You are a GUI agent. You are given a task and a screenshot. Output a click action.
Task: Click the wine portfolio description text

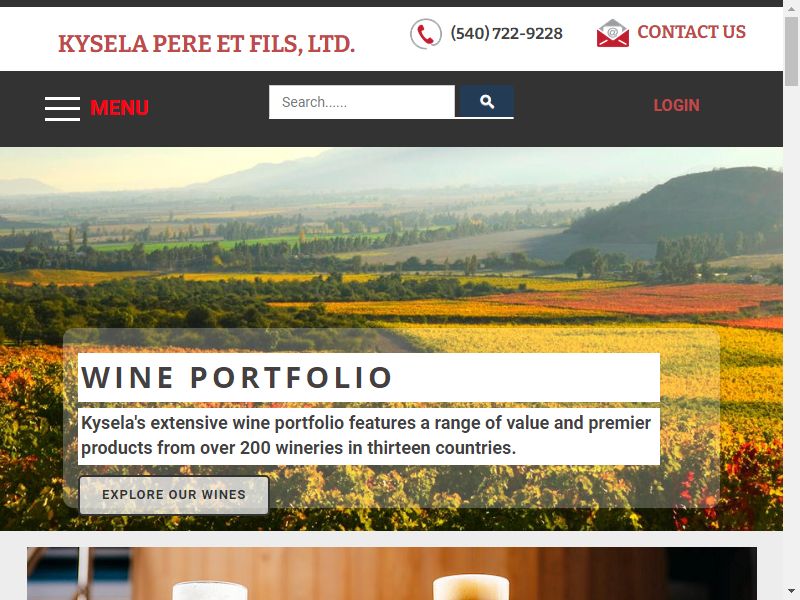366,435
